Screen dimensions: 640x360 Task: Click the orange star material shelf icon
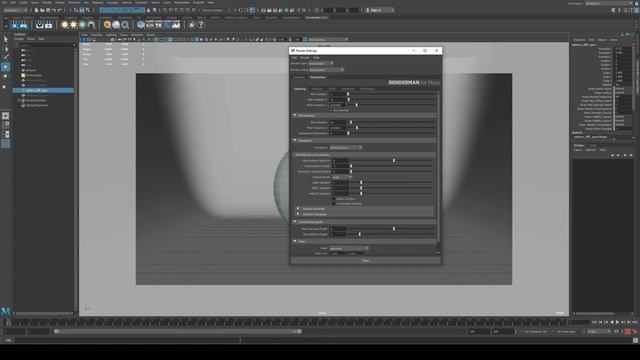tap(107, 25)
